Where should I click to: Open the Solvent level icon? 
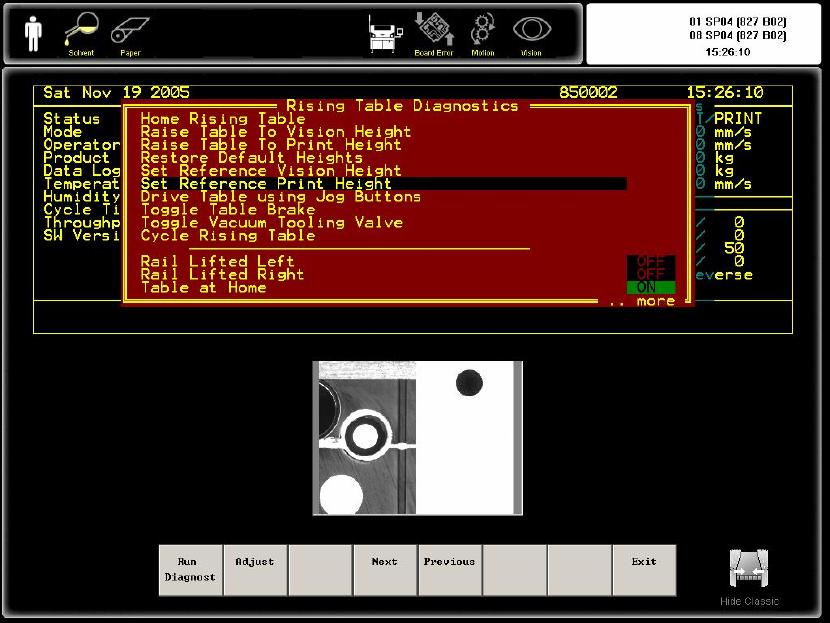[82, 34]
